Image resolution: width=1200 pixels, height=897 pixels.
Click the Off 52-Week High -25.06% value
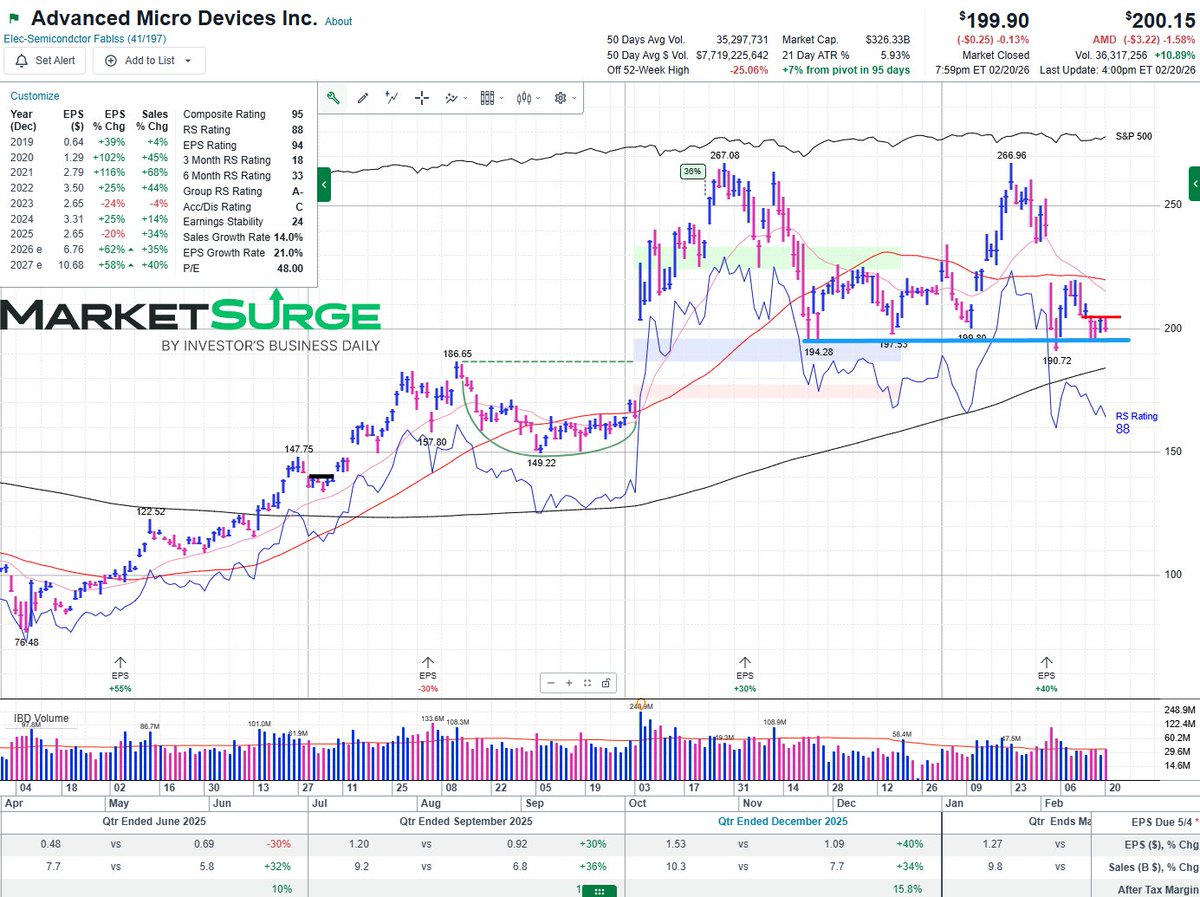pyautogui.click(x=749, y=70)
